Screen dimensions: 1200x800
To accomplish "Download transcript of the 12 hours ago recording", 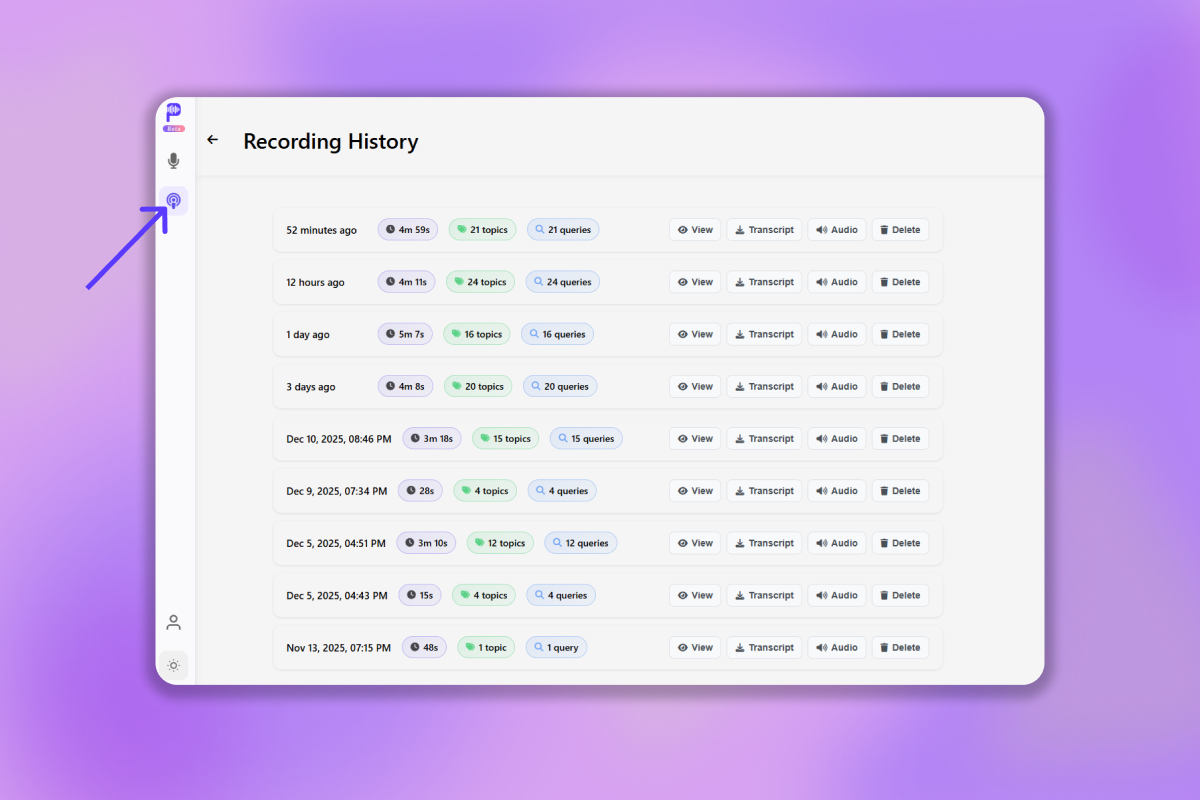I will [x=764, y=281].
